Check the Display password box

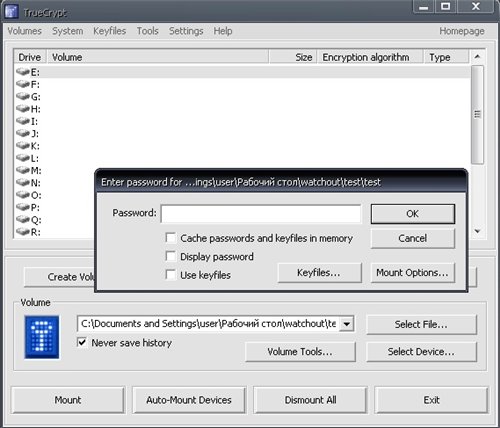(x=171, y=256)
